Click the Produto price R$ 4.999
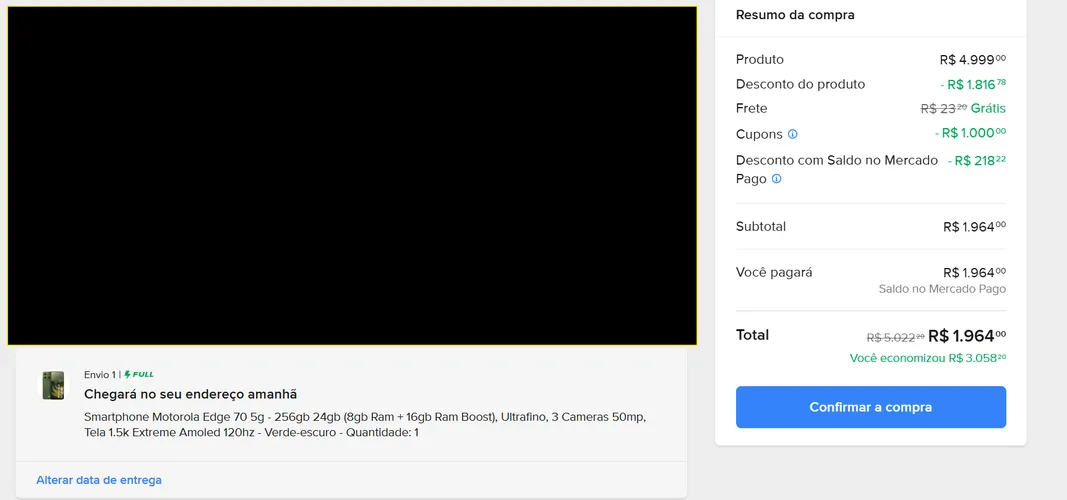The image size is (1067, 500). [x=972, y=60]
